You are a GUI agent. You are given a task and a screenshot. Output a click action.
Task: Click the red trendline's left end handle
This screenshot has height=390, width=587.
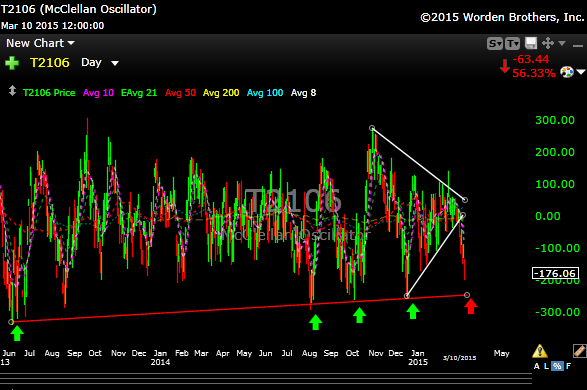[11, 322]
